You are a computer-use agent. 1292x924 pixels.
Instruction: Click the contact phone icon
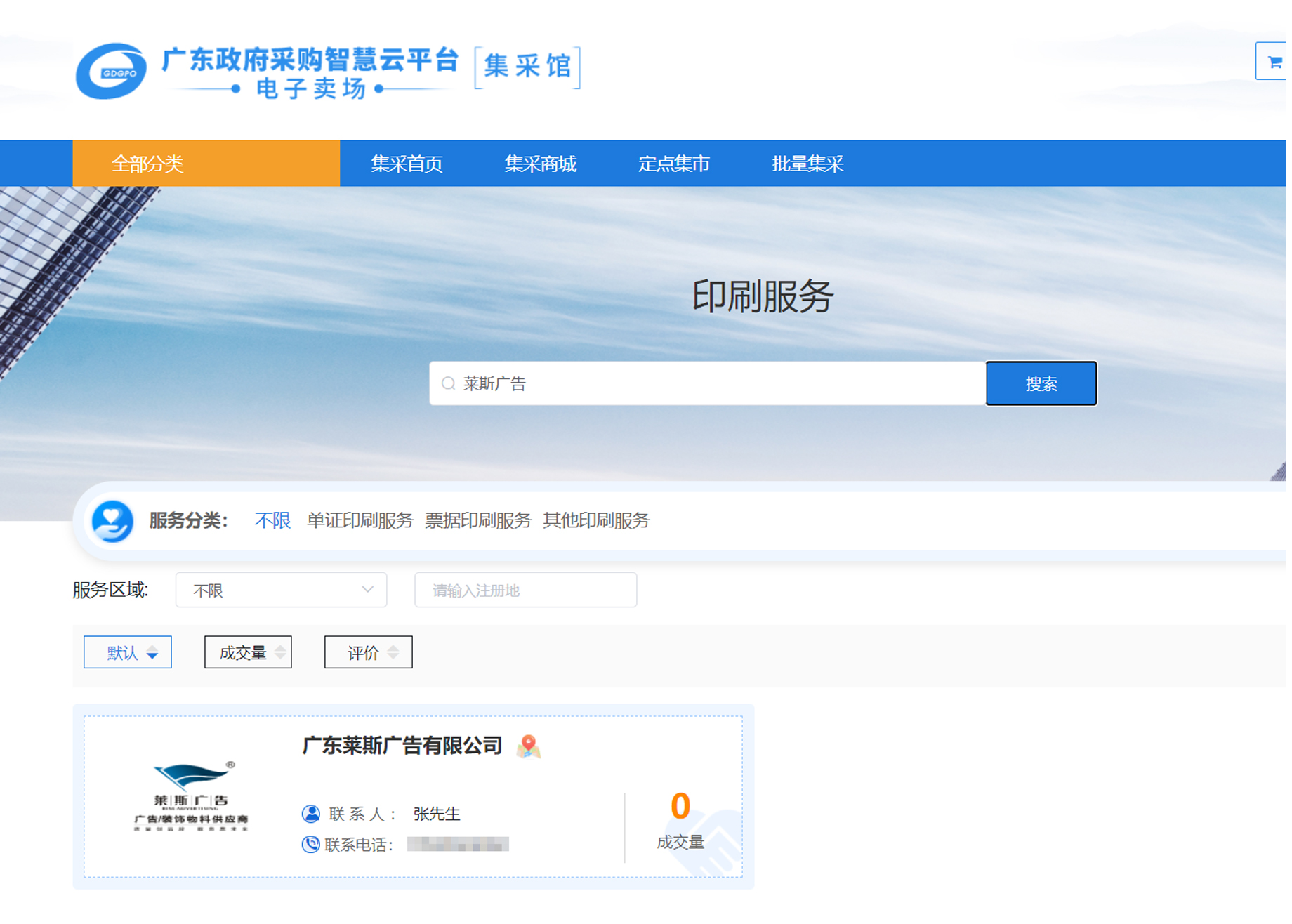coord(310,844)
